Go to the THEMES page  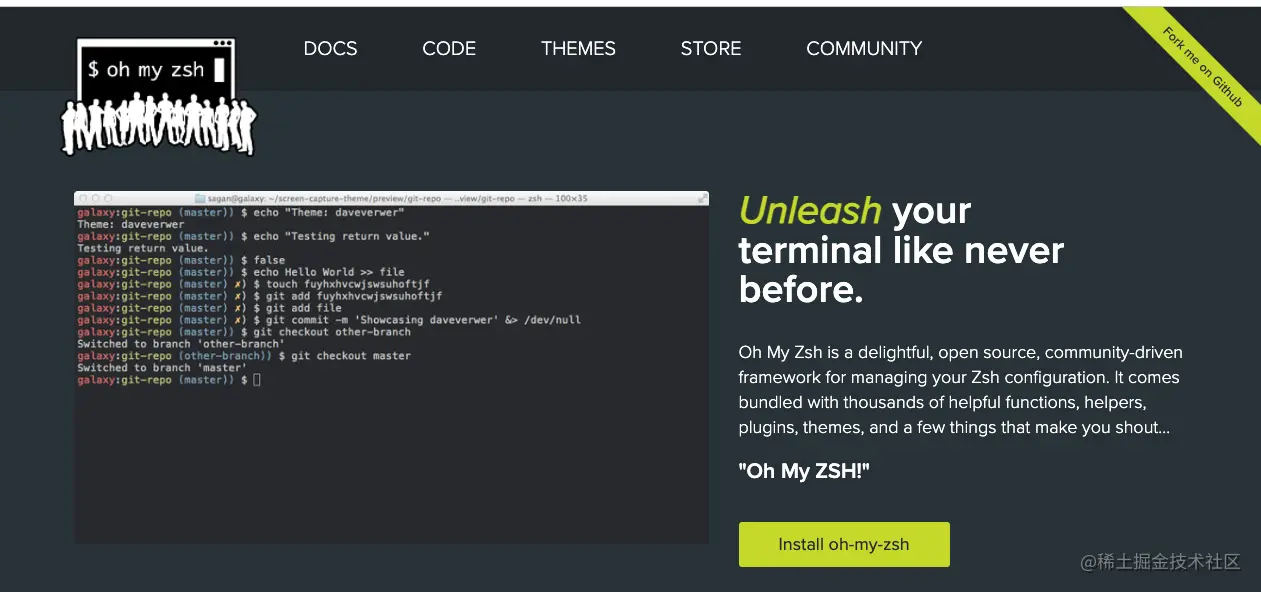pos(578,48)
